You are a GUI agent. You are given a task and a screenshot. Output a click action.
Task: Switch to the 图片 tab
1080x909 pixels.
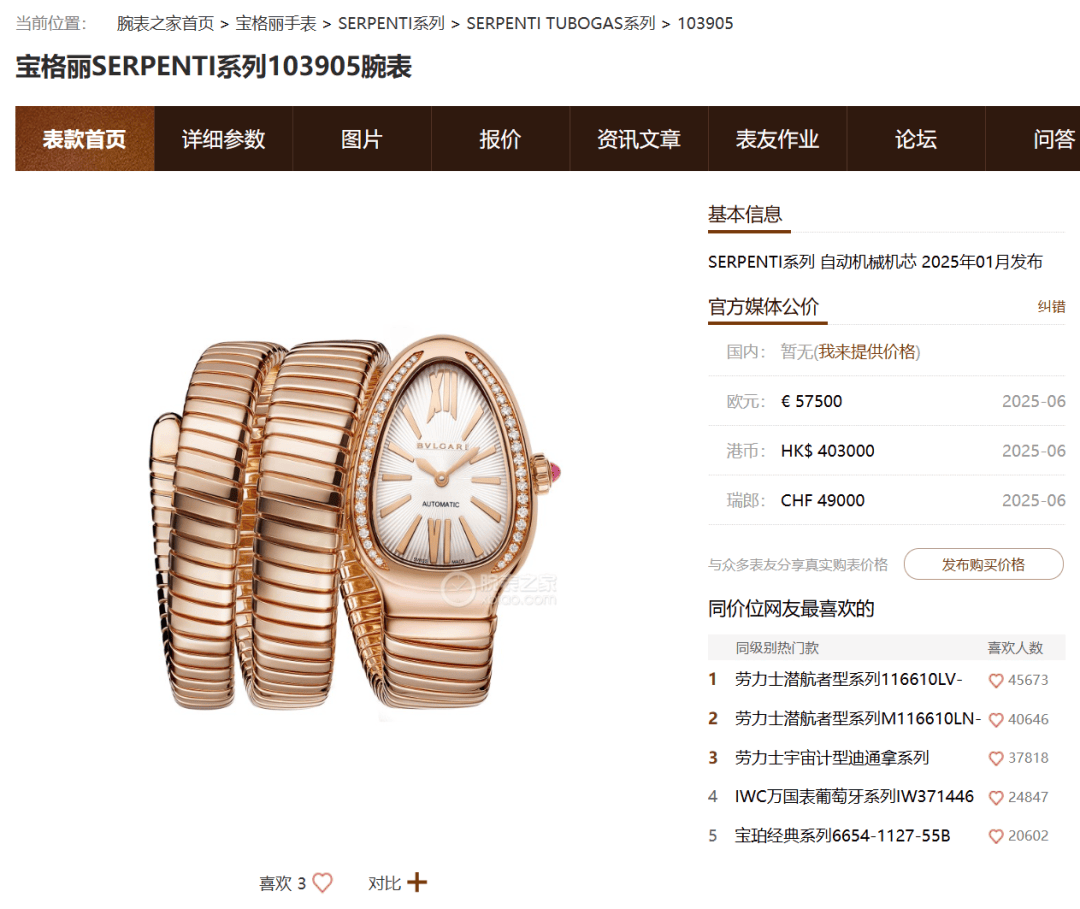(x=362, y=139)
